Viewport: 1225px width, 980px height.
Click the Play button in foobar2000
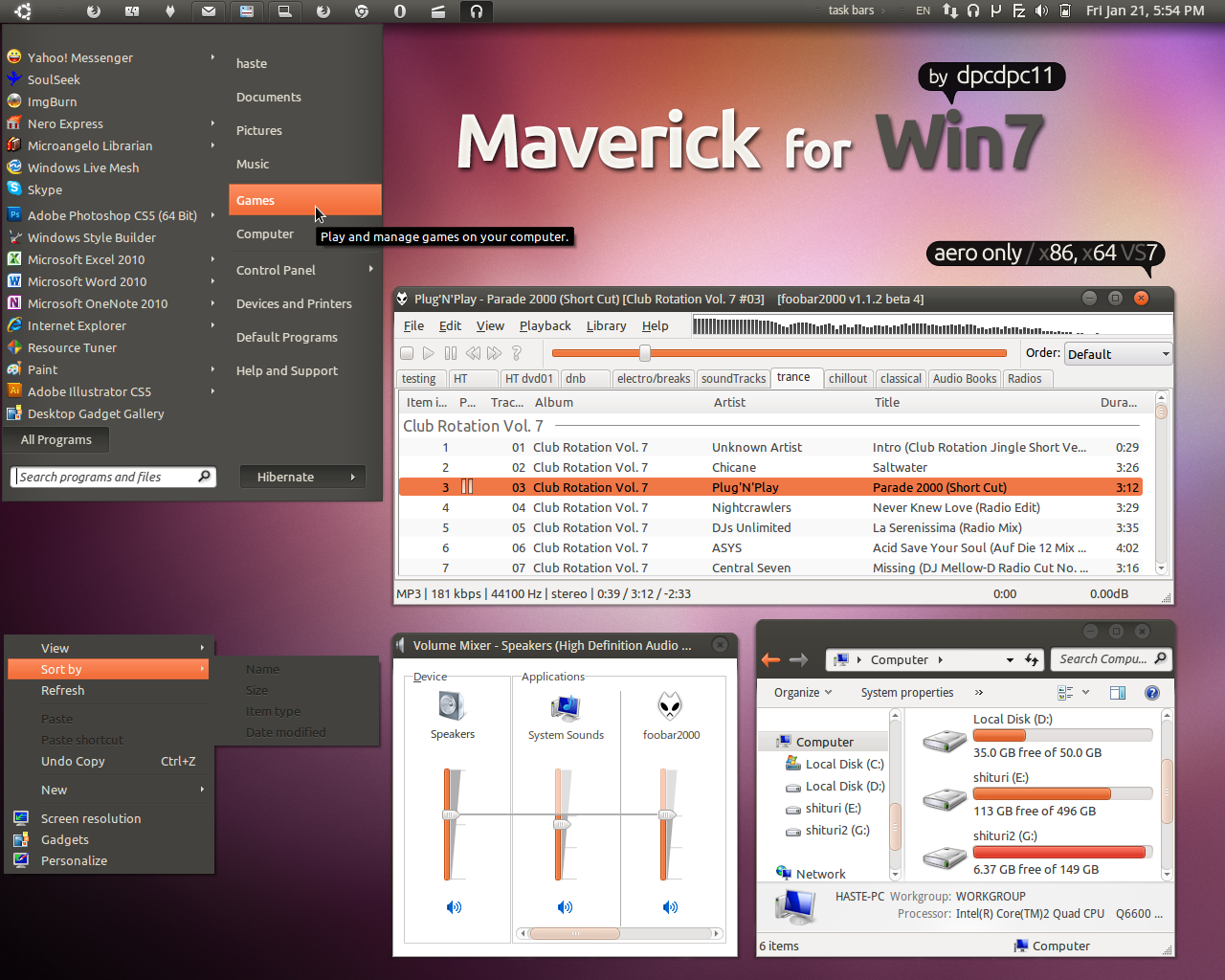pyautogui.click(x=429, y=353)
